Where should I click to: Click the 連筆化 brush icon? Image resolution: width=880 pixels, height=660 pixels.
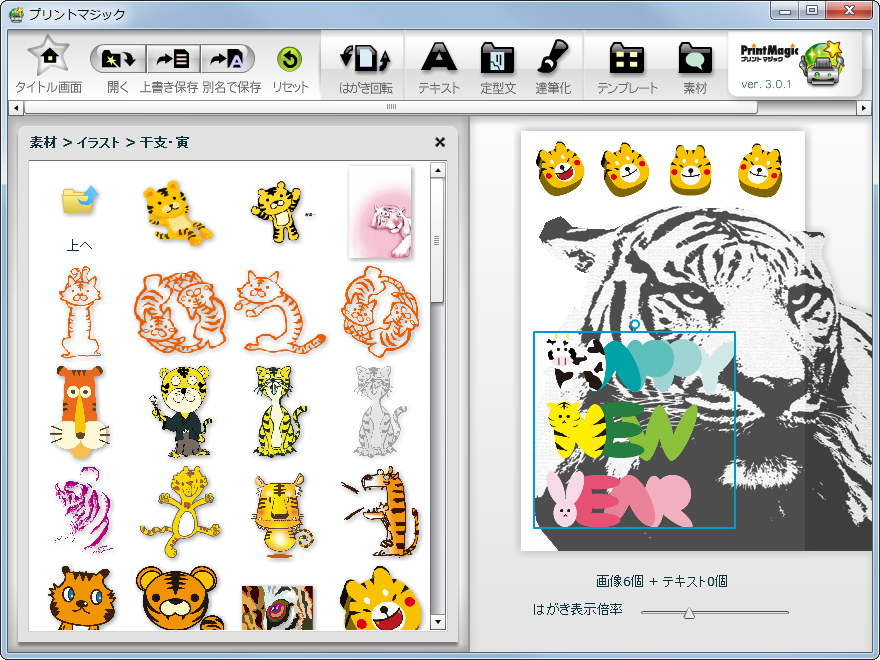point(553,57)
